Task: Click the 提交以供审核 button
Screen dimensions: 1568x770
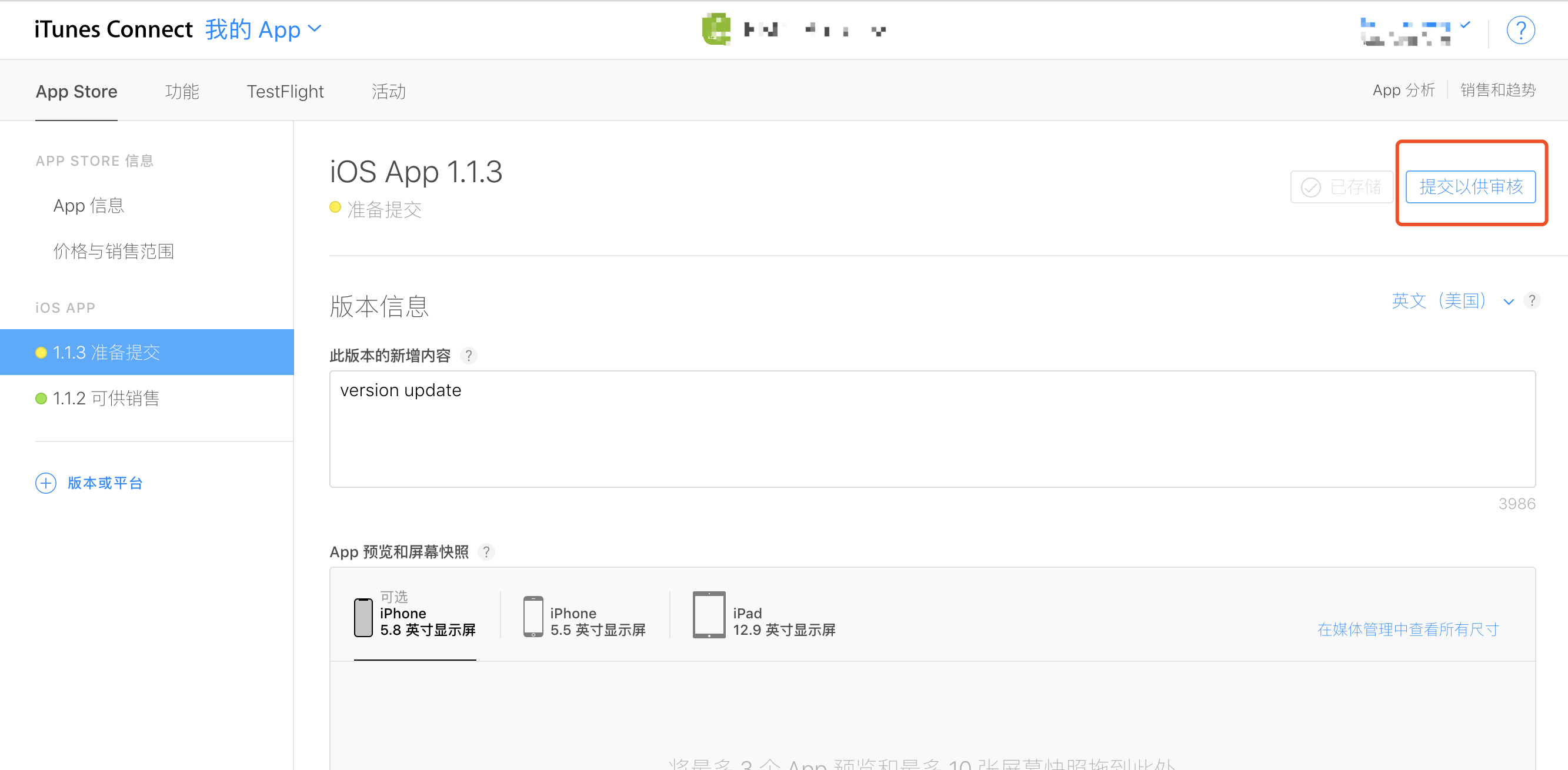Action: pyautogui.click(x=1470, y=187)
